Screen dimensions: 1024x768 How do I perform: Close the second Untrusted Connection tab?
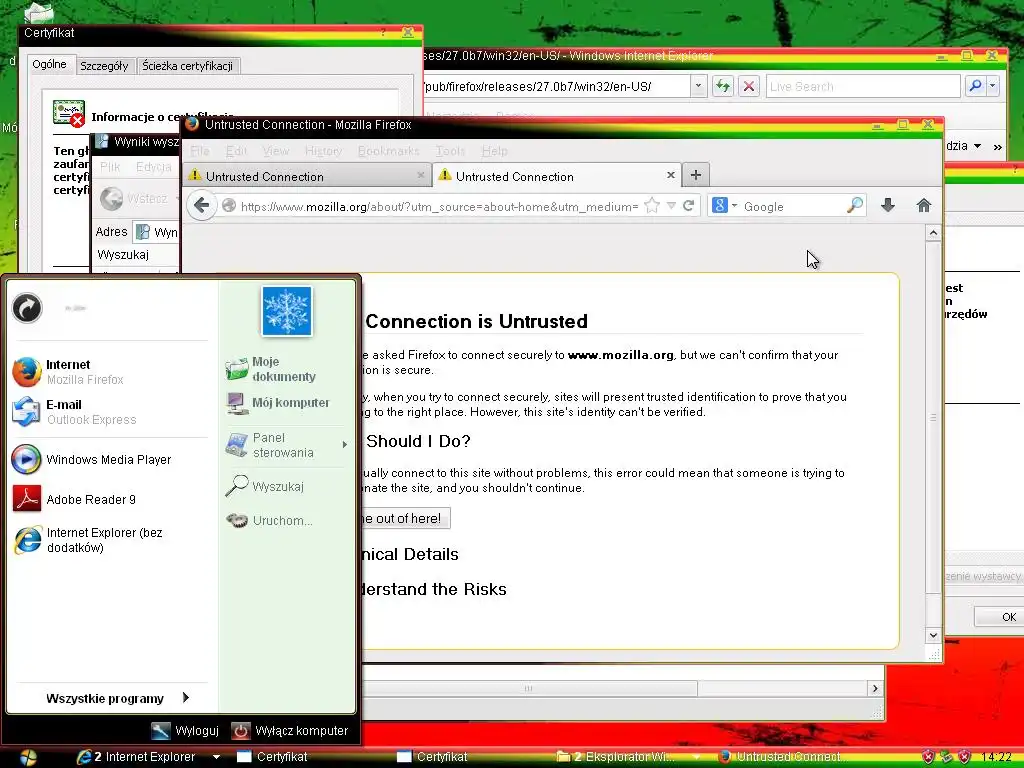[671, 175]
